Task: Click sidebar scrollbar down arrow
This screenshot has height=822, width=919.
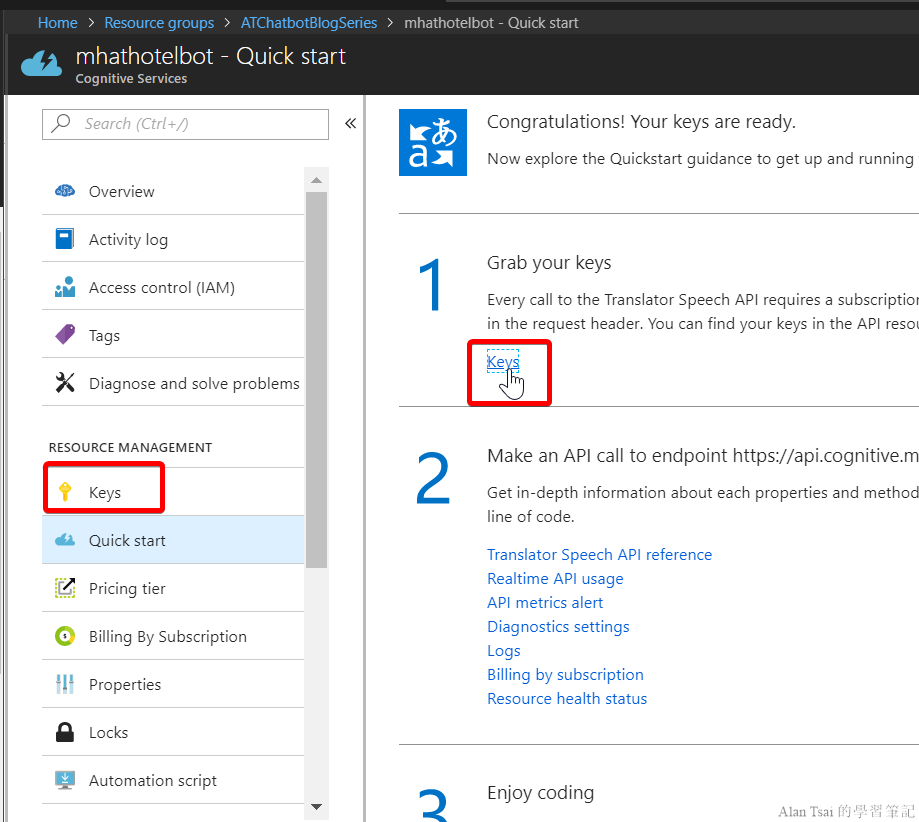Action: point(316,807)
